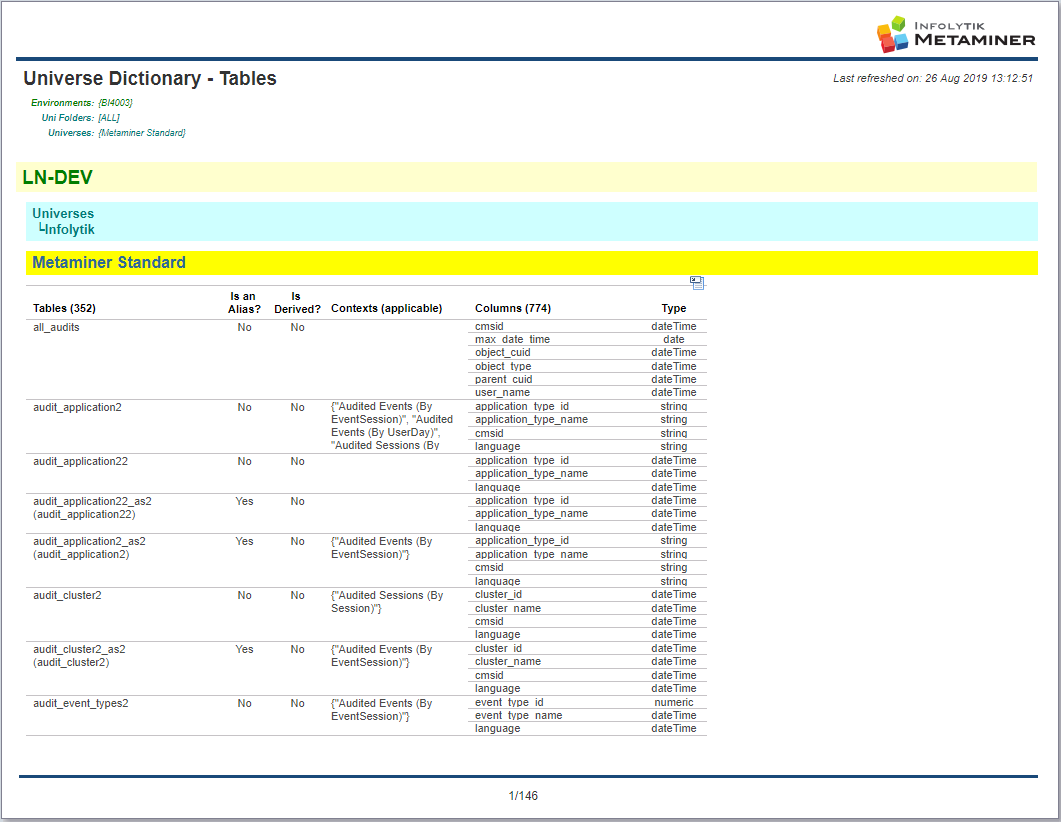
Task: Click the page indicator '1/146'
Action: tap(523, 796)
